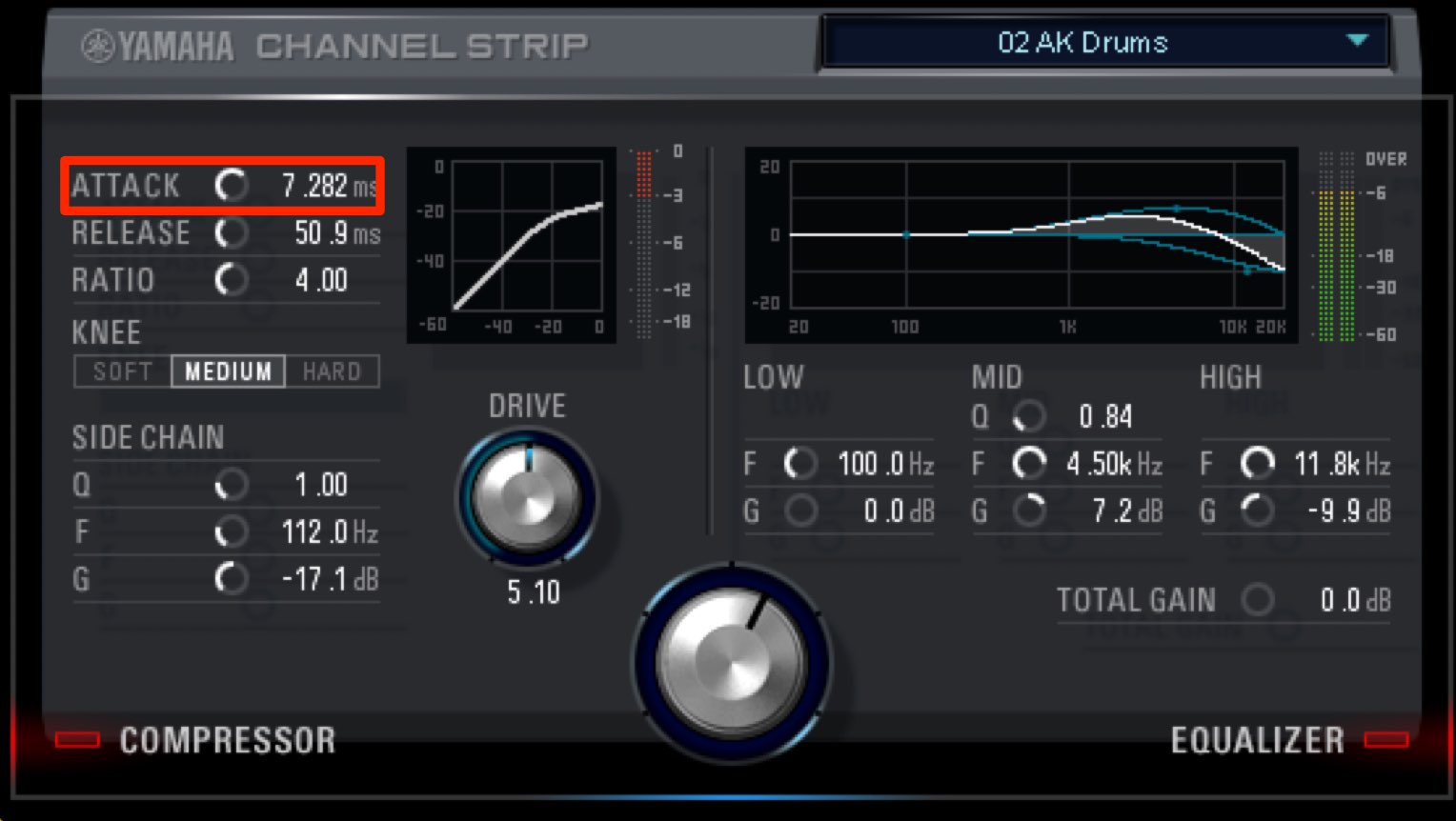Viewport: 1456px width, 821px height.
Task: Click the EQUALIZER label
Action: tap(1257, 740)
